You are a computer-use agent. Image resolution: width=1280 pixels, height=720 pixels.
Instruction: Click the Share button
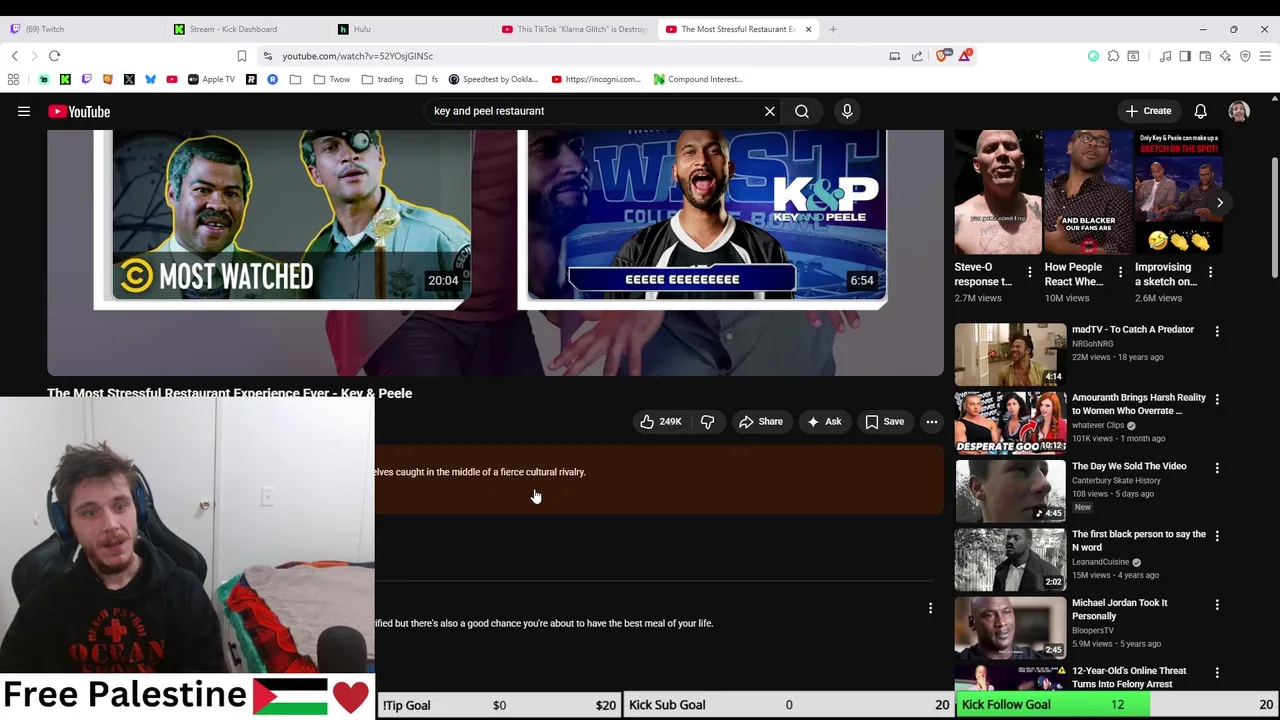pos(761,421)
